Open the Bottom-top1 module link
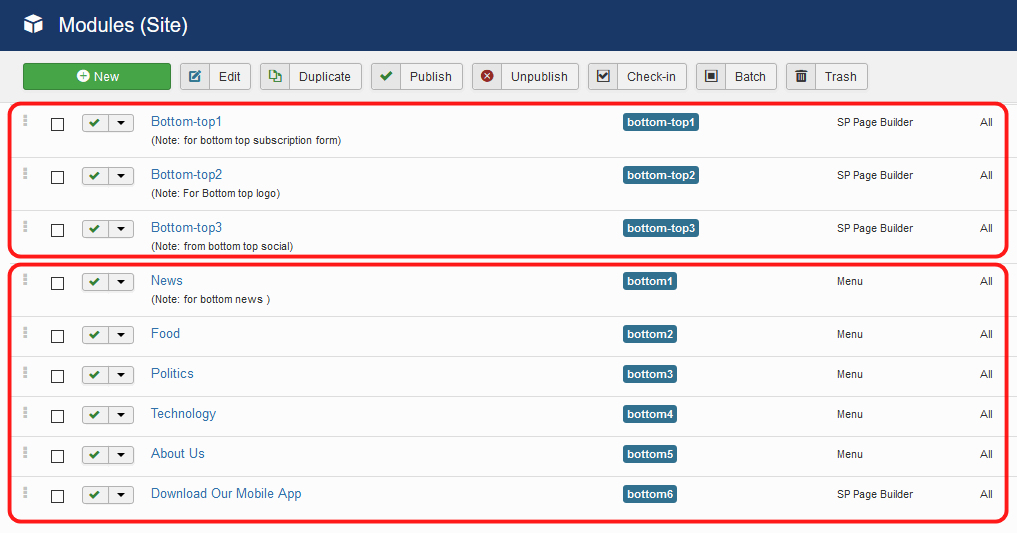The image size is (1017, 533). (186, 122)
